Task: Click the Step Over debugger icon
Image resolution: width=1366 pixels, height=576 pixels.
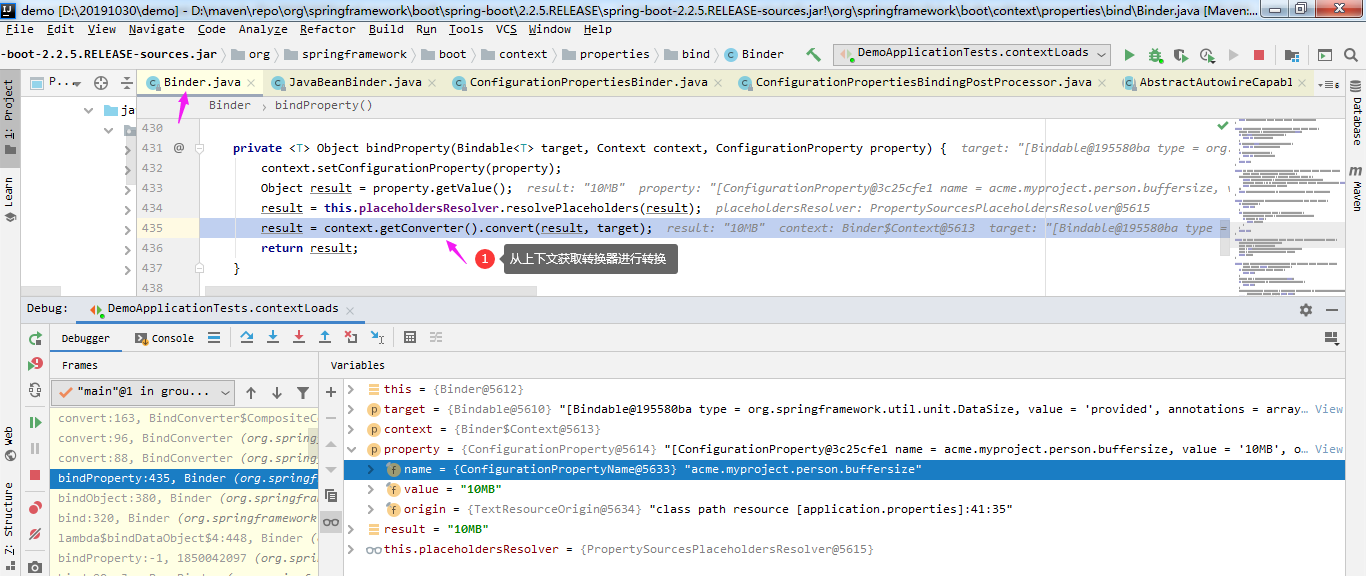Action: pyautogui.click(x=246, y=338)
